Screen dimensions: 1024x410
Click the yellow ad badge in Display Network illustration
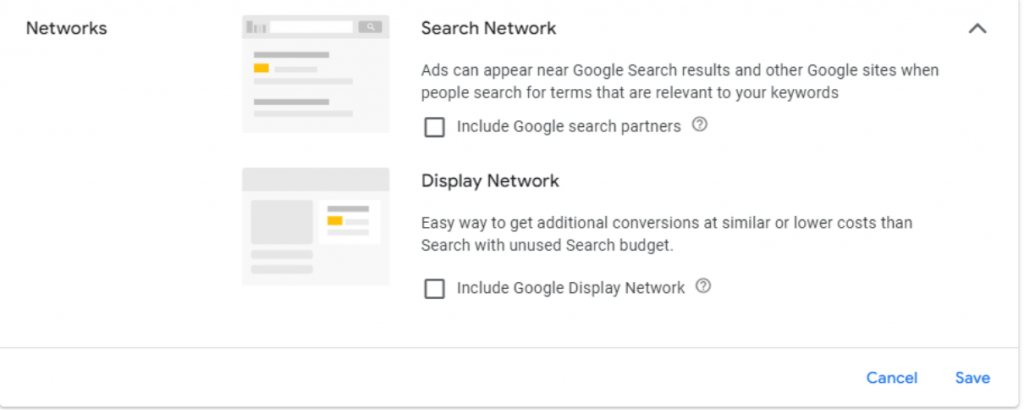point(335,221)
